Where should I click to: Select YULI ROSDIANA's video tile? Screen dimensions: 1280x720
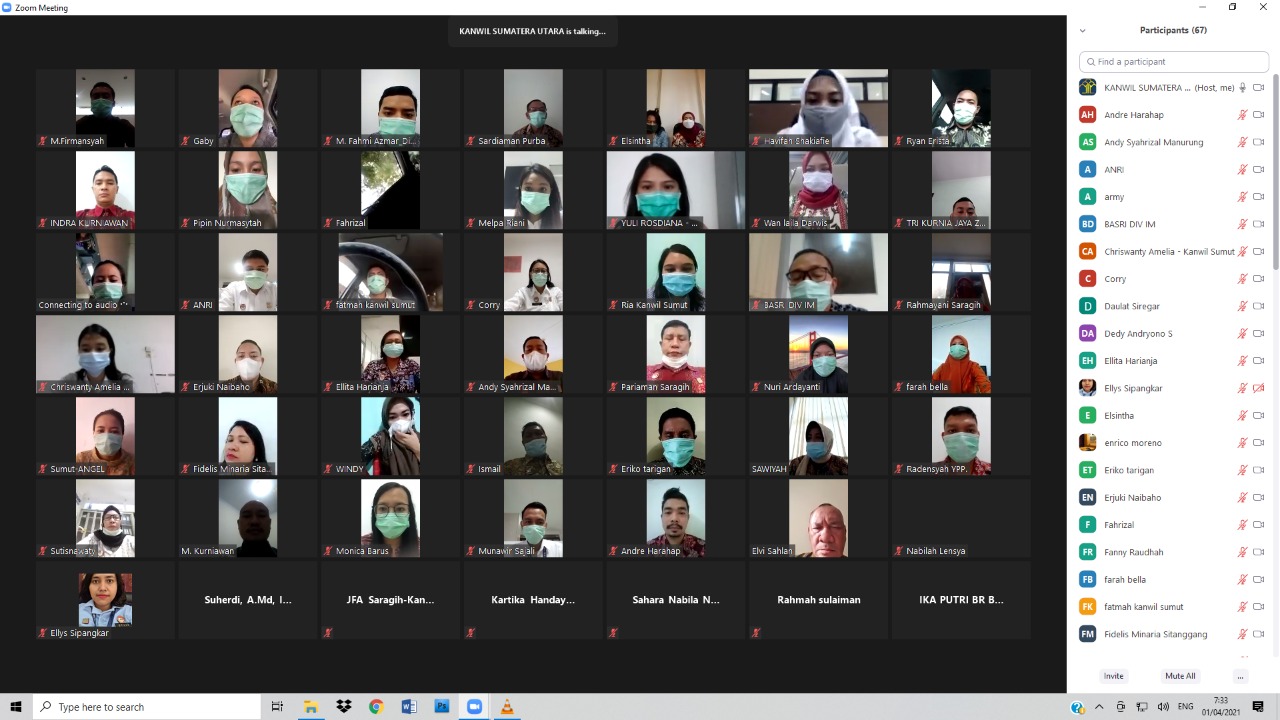675,190
